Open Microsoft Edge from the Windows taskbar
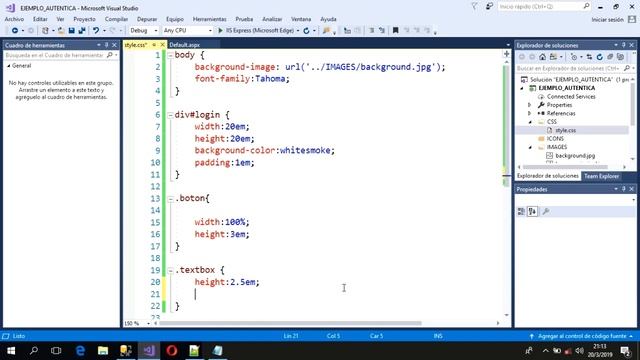 80,351
